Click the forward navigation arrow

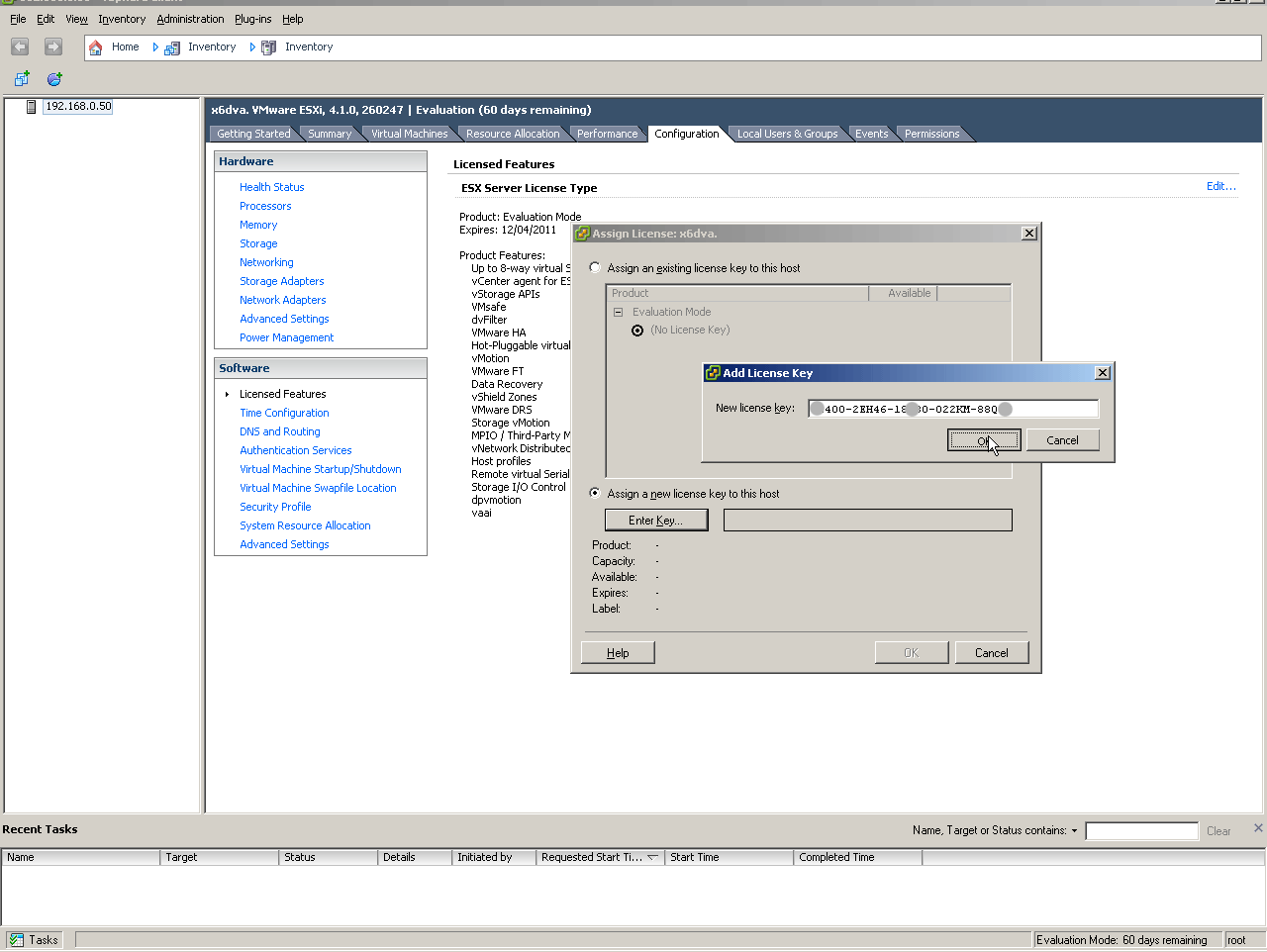point(53,47)
